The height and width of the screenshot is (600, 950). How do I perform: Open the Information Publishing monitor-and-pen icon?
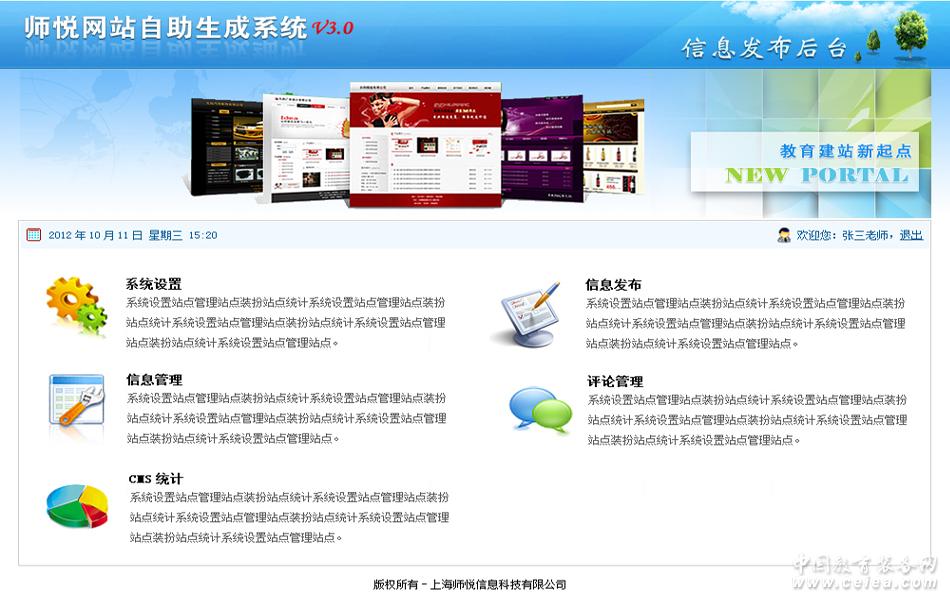(530, 315)
